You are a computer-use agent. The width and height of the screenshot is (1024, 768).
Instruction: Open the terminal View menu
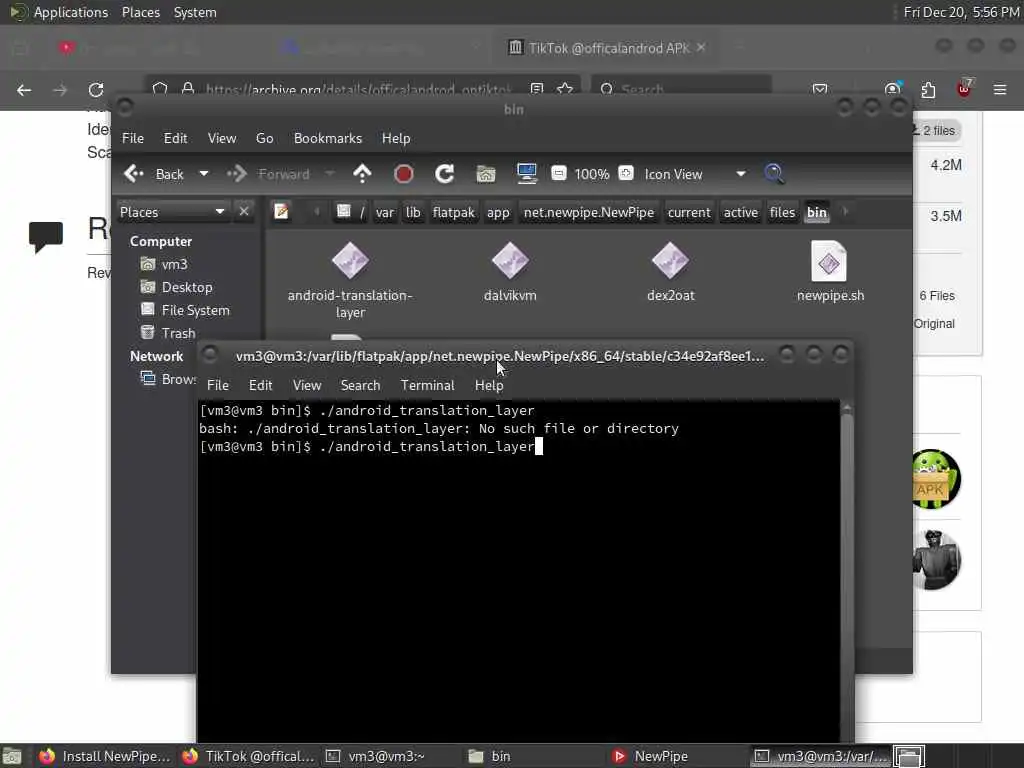point(307,385)
